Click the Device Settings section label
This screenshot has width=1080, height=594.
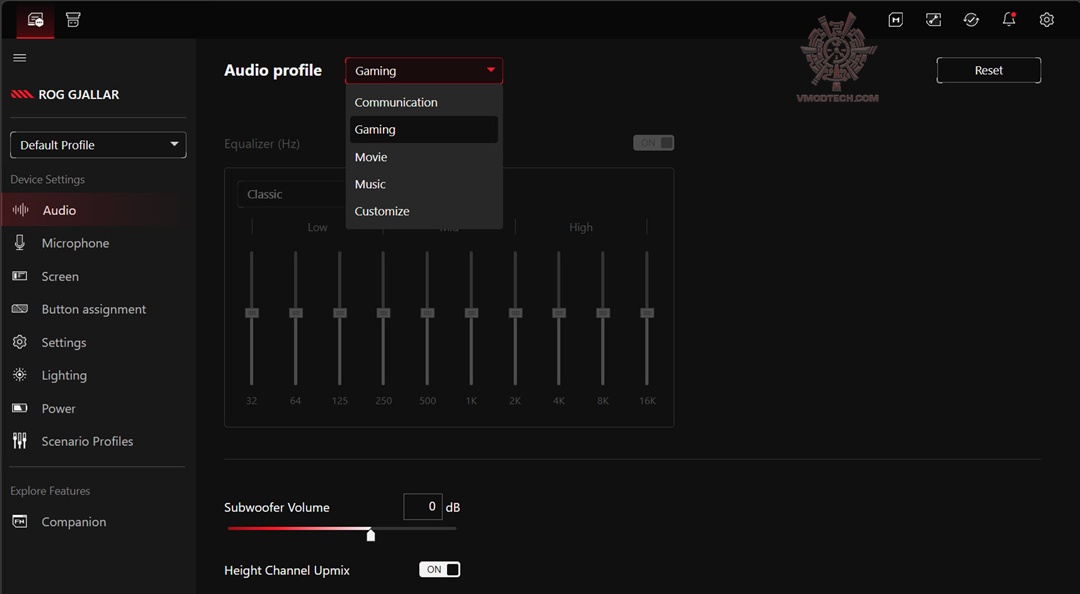48,179
